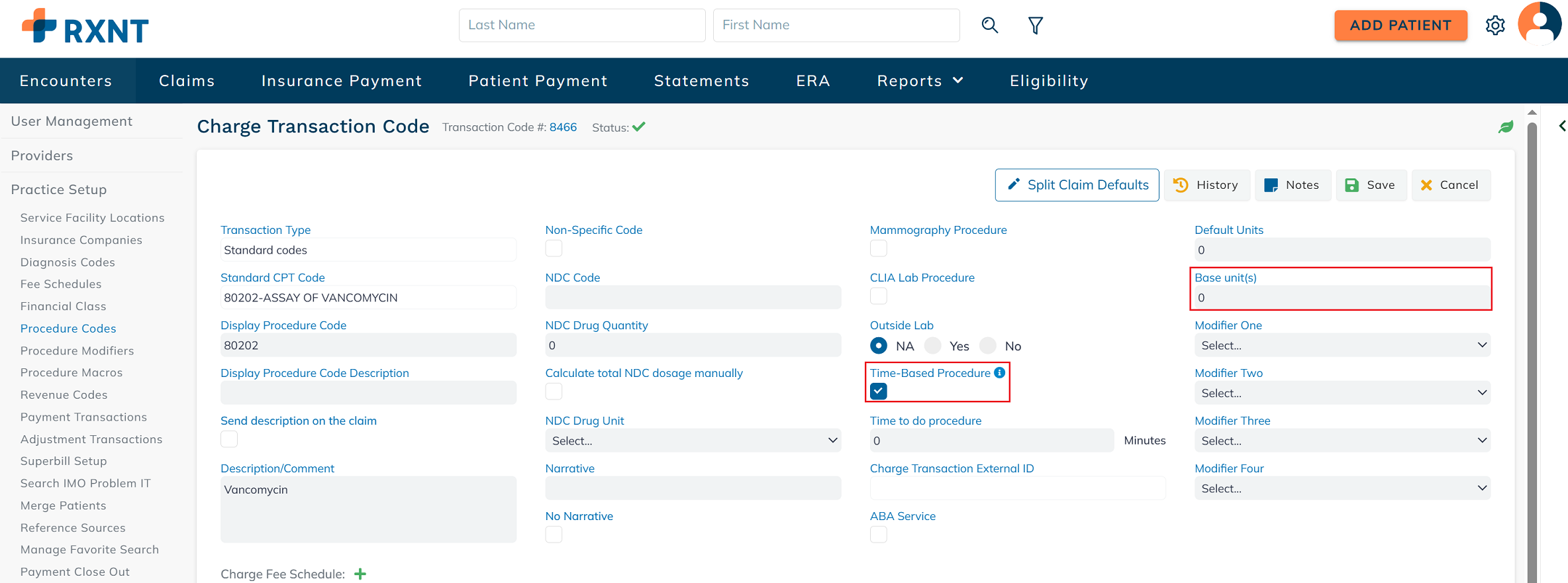Viewport: 1568px width, 583px height.
Task: Select Yes for Outside Lab
Action: (x=933, y=346)
